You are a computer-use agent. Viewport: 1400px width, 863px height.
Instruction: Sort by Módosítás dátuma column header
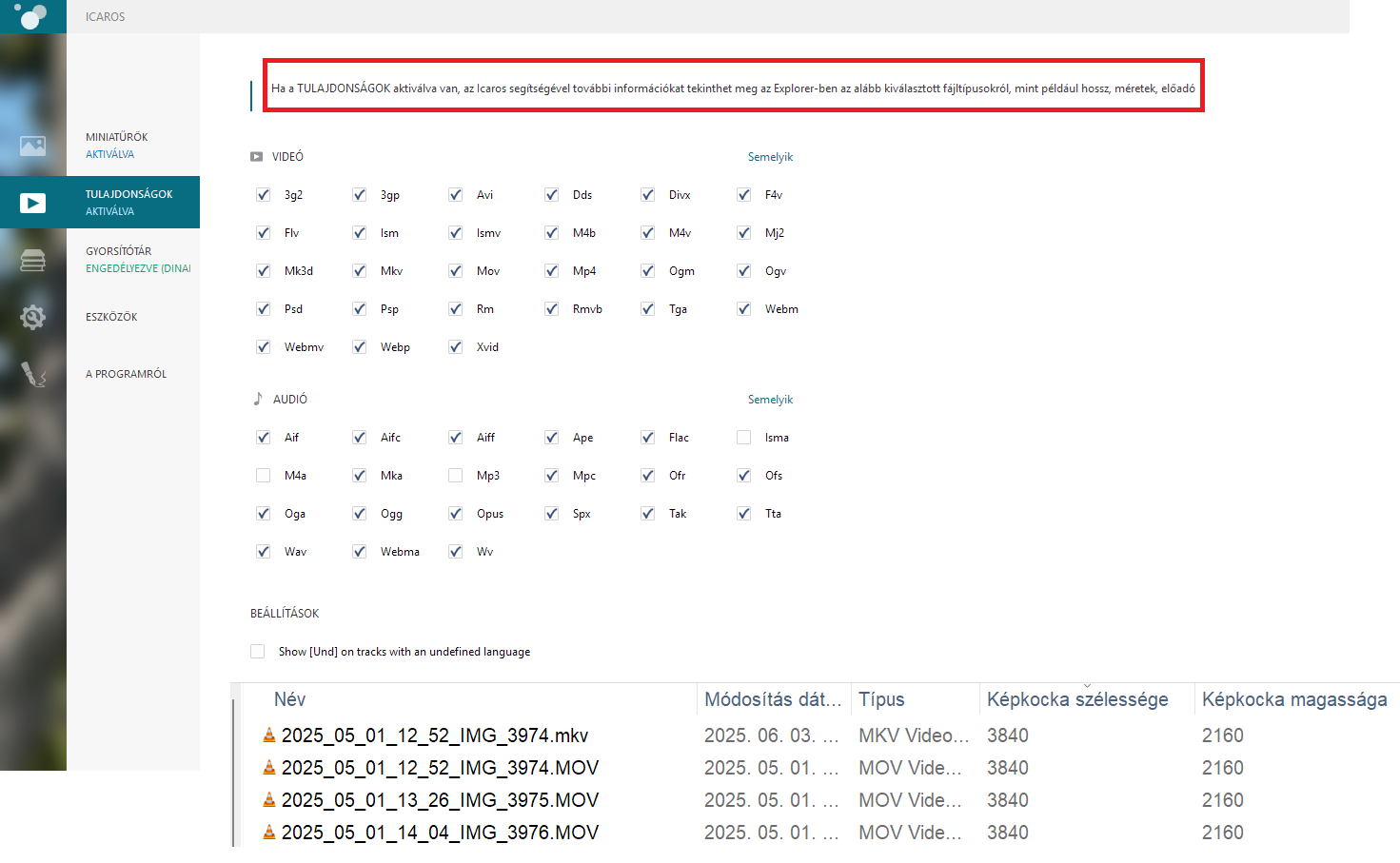click(x=774, y=699)
